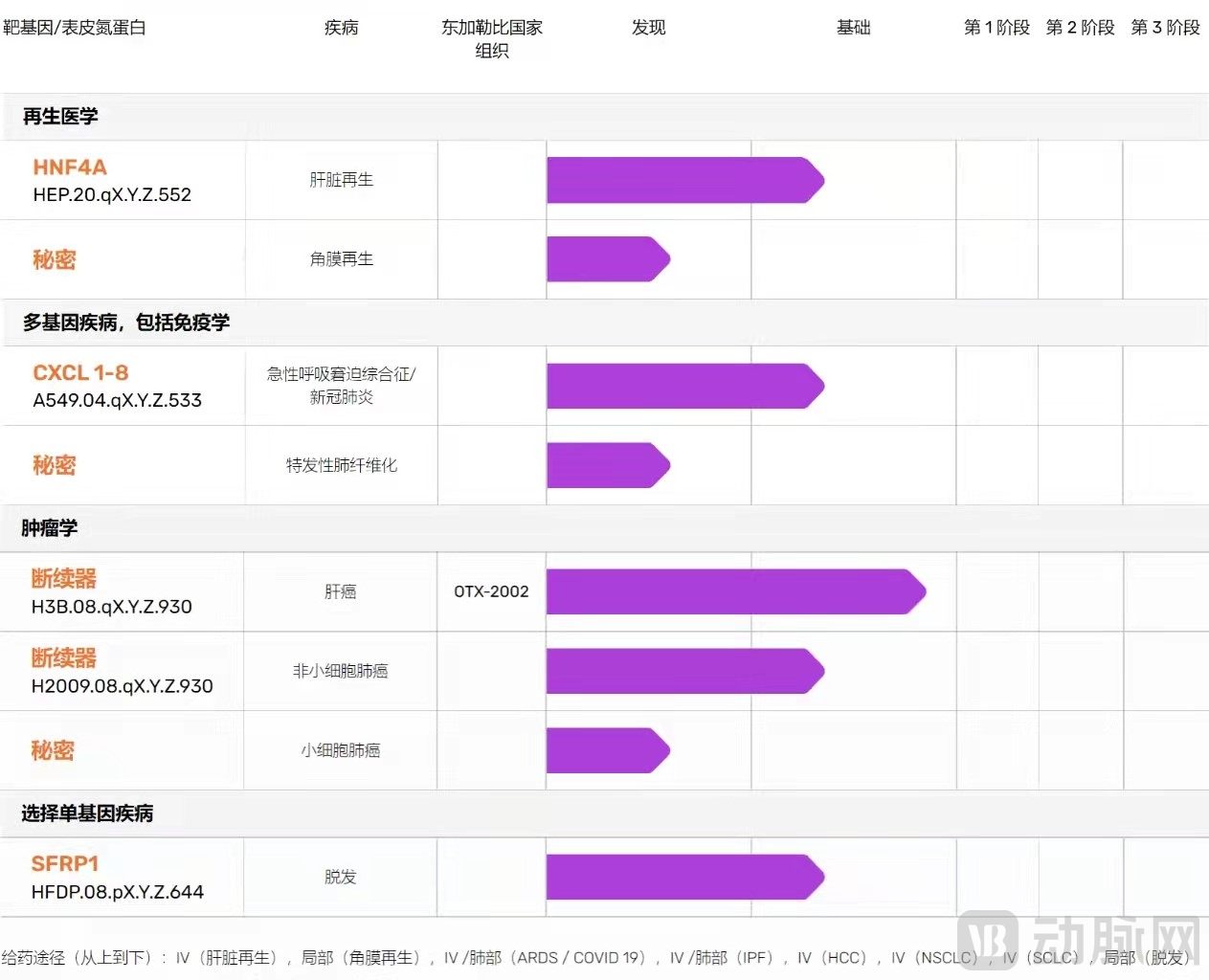Select 断续器 with code H2009.08.qX.Y.Z.930

point(64,658)
